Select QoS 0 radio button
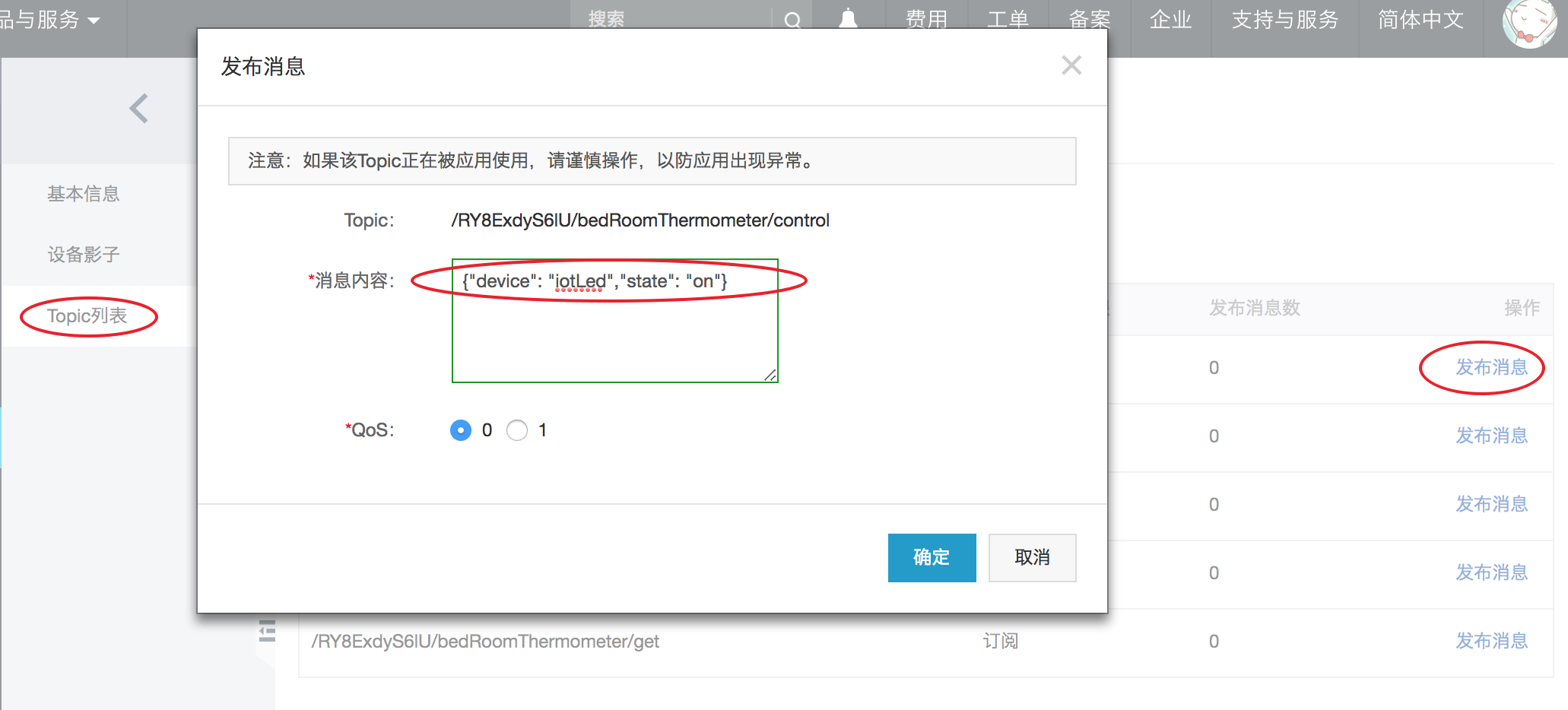Viewport: 1568px width, 710px height. 461,430
